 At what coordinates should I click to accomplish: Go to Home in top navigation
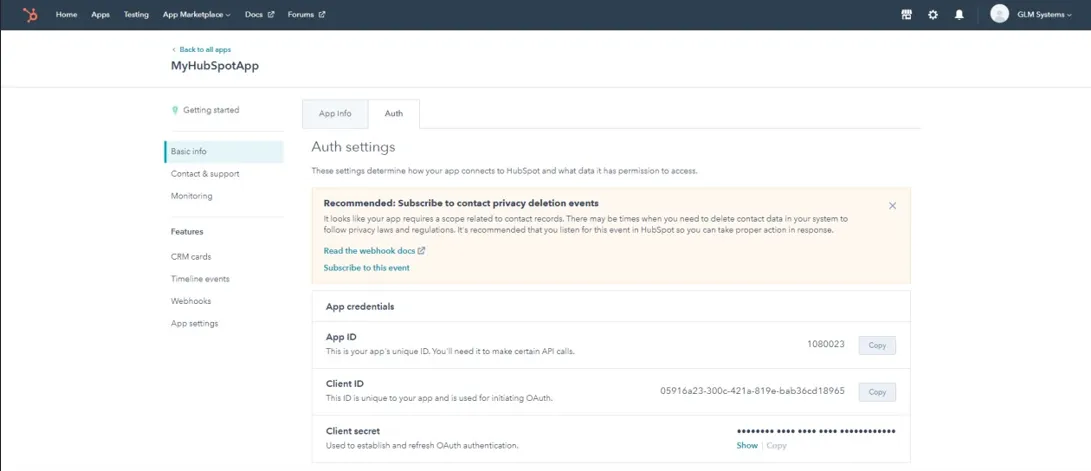(66, 15)
